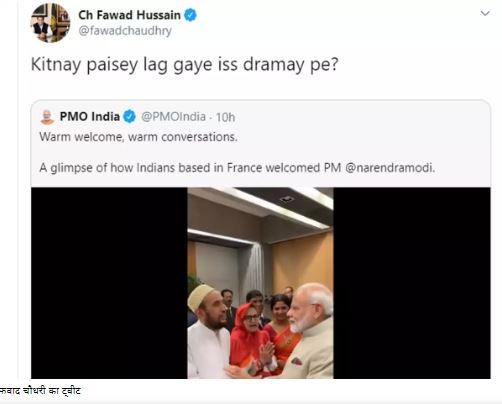
Task: Click the @PMOIndia handle in quoted tweet
Action: 173,117
